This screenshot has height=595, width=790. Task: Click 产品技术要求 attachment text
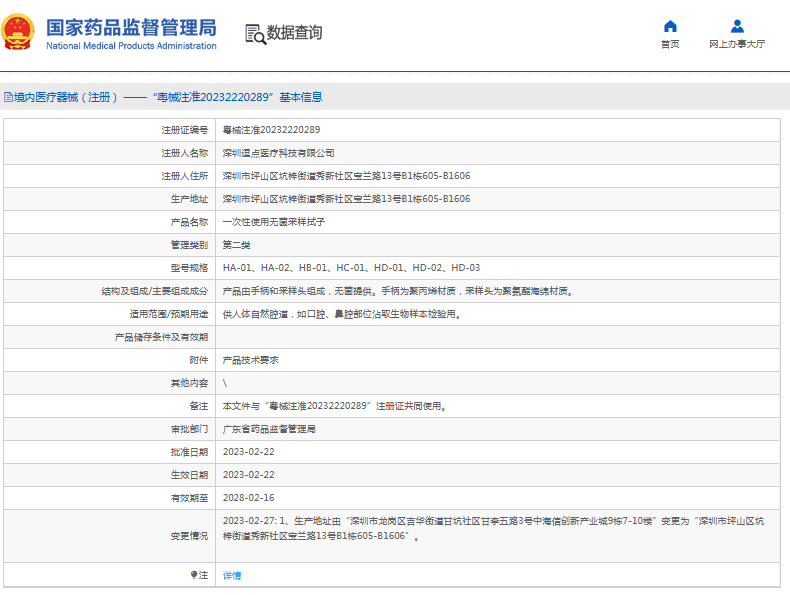tap(250, 360)
